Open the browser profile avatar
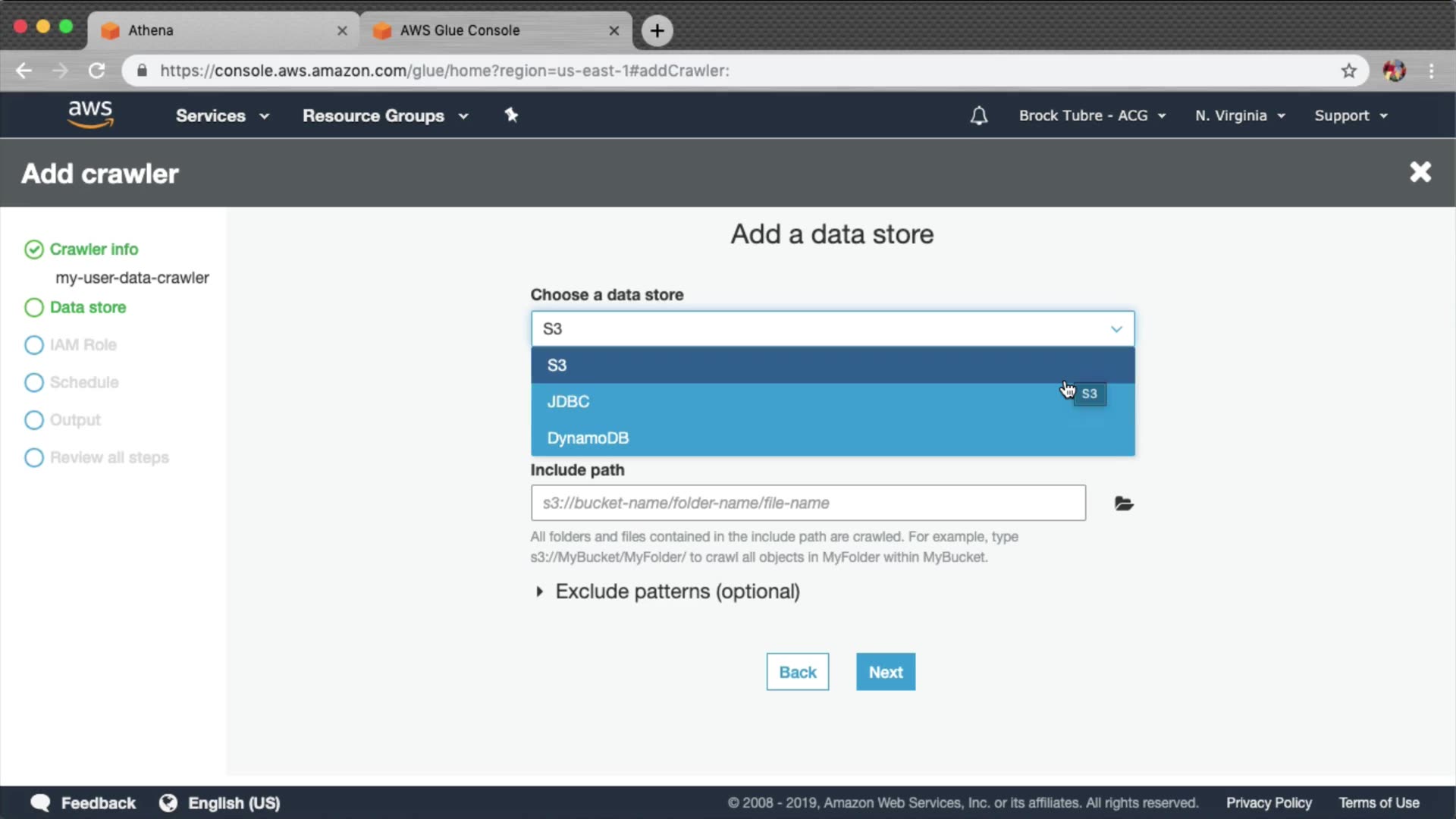1456x819 pixels. [1394, 71]
